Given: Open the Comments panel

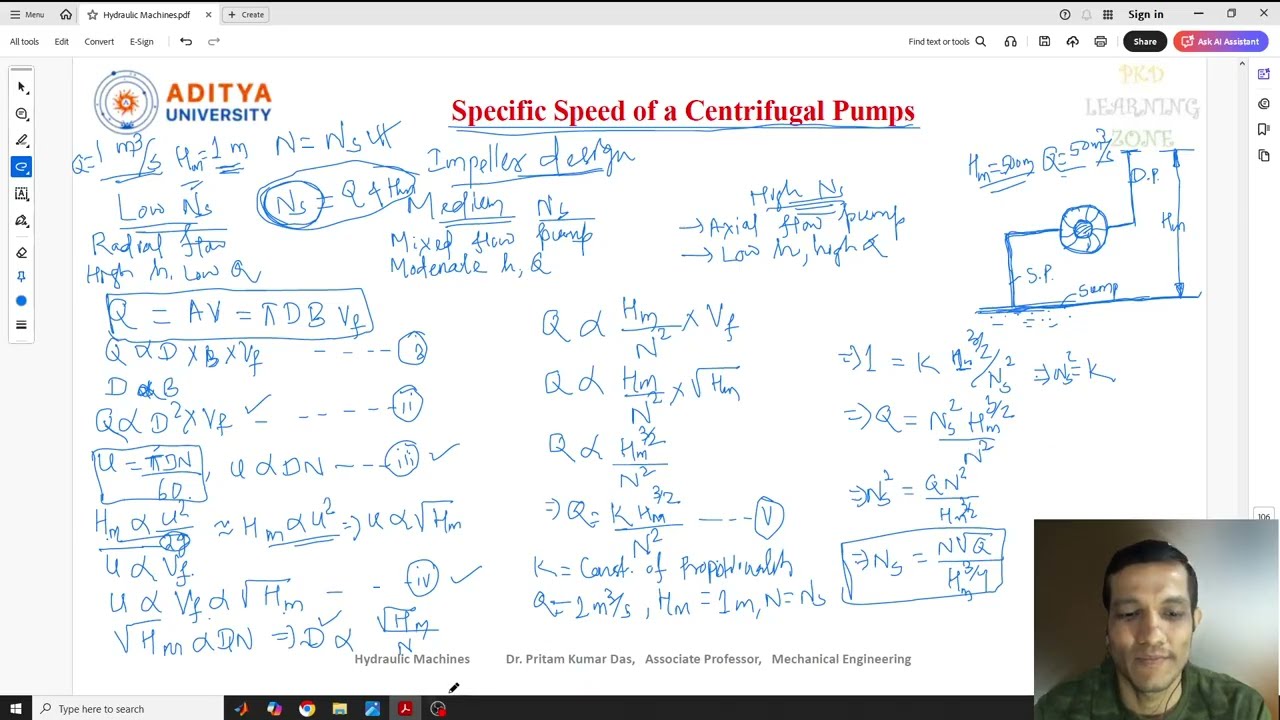Looking at the screenshot, I should [x=1264, y=104].
